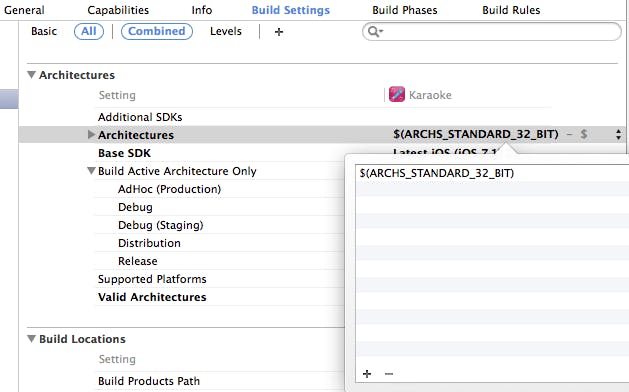
Task: Select the Build Settings tab
Action: (x=290, y=10)
